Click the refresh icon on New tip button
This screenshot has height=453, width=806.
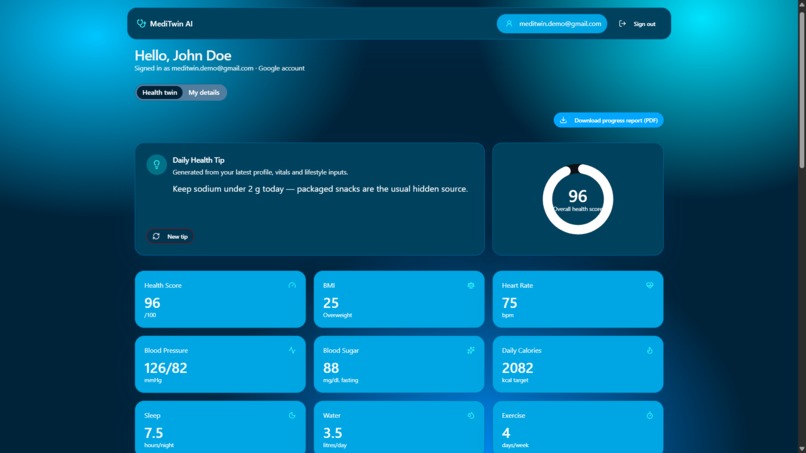coord(156,237)
